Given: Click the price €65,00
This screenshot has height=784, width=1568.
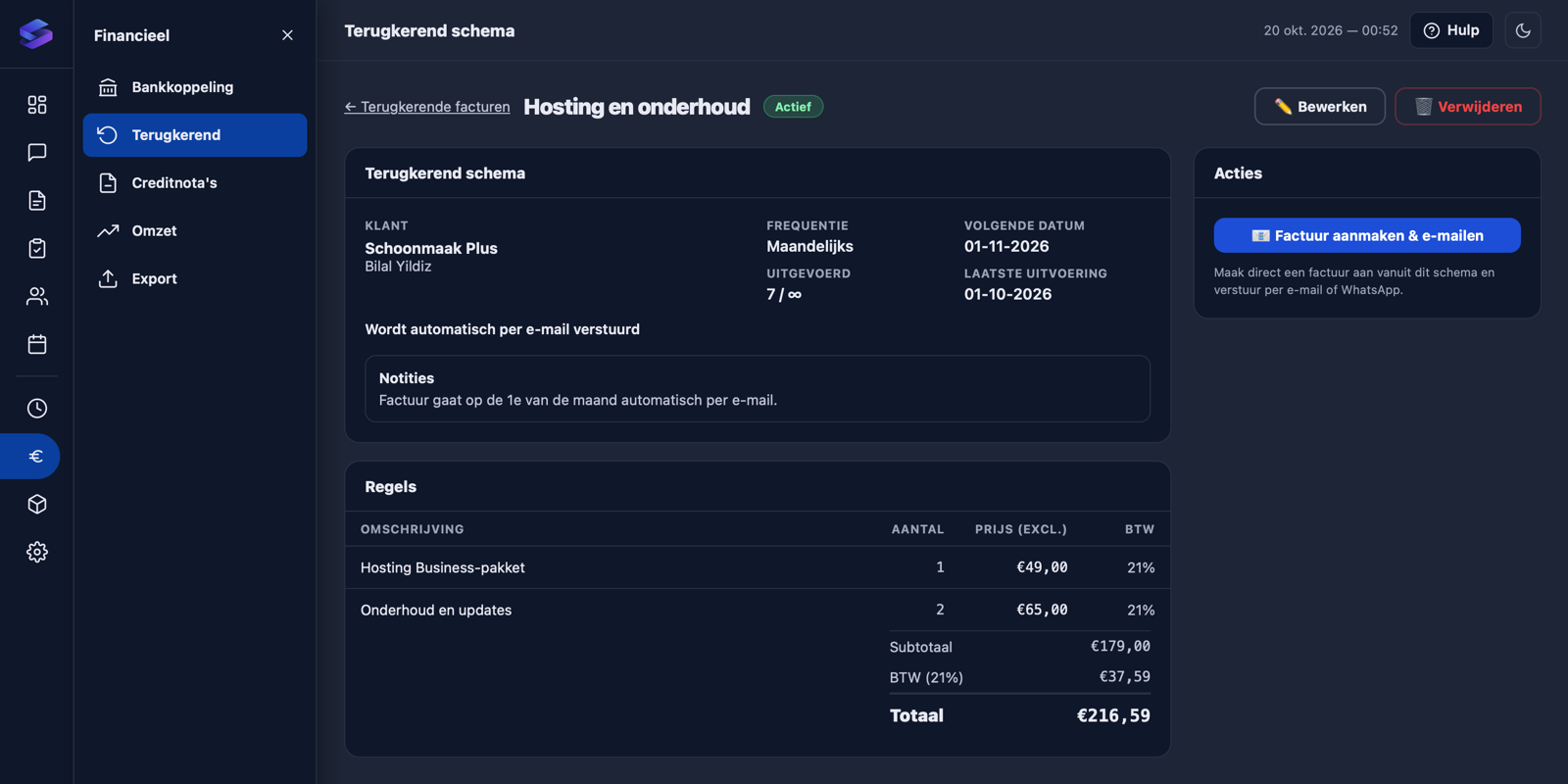Looking at the screenshot, I should point(1042,610).
